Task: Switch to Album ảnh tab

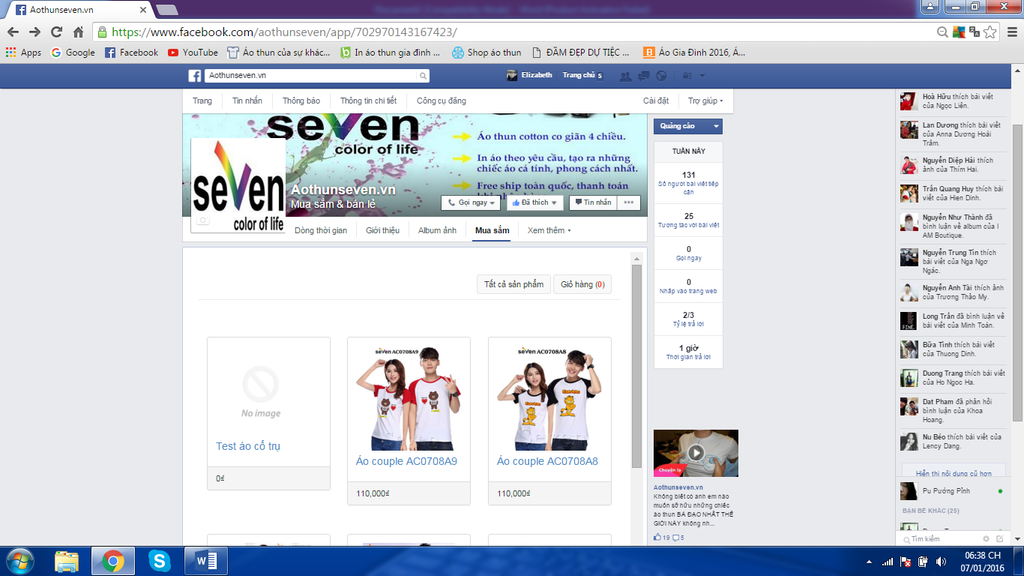Action: tap(437, 230)
